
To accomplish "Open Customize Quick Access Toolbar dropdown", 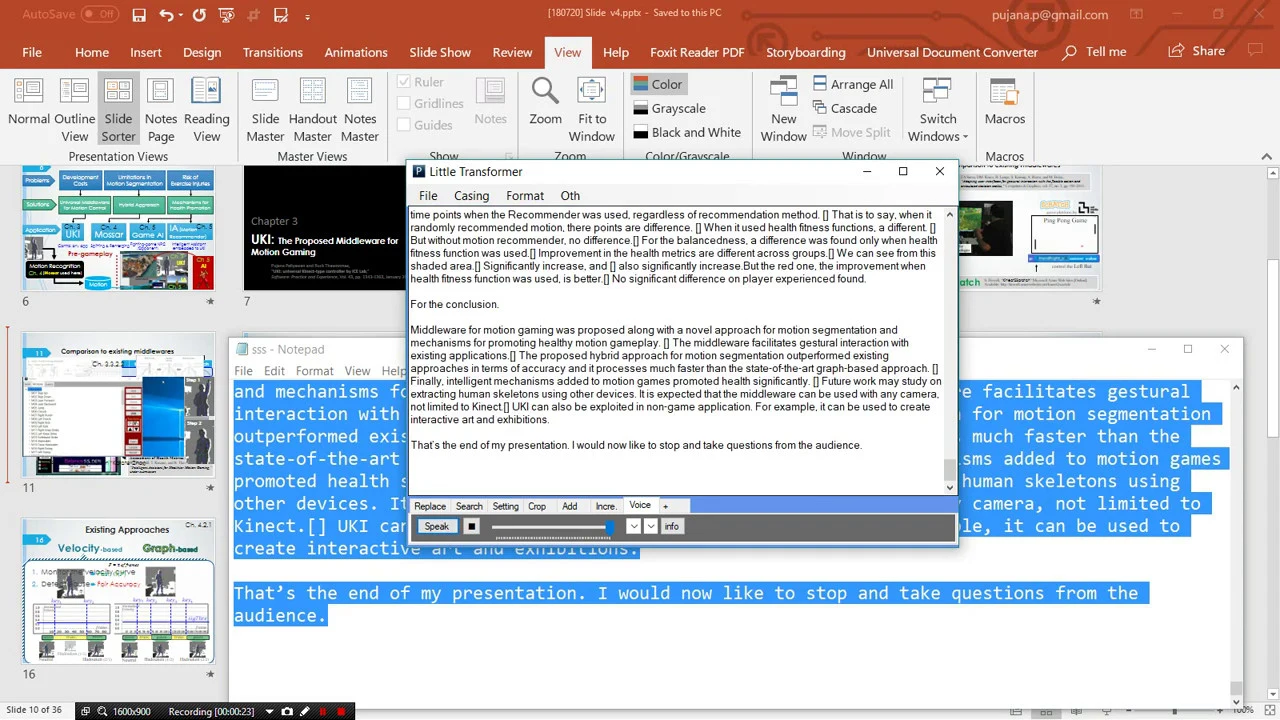I will click(x=307, y=16).
